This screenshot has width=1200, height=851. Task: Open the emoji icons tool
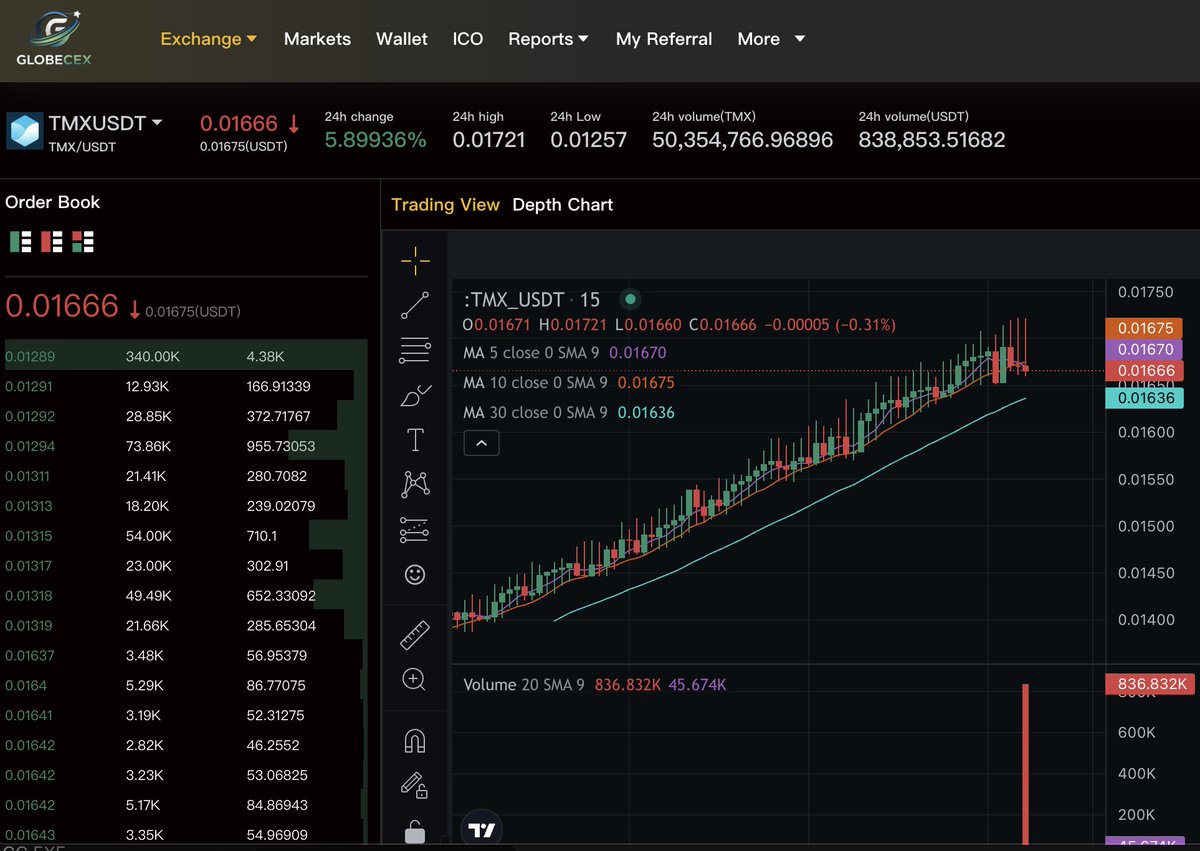415,575
